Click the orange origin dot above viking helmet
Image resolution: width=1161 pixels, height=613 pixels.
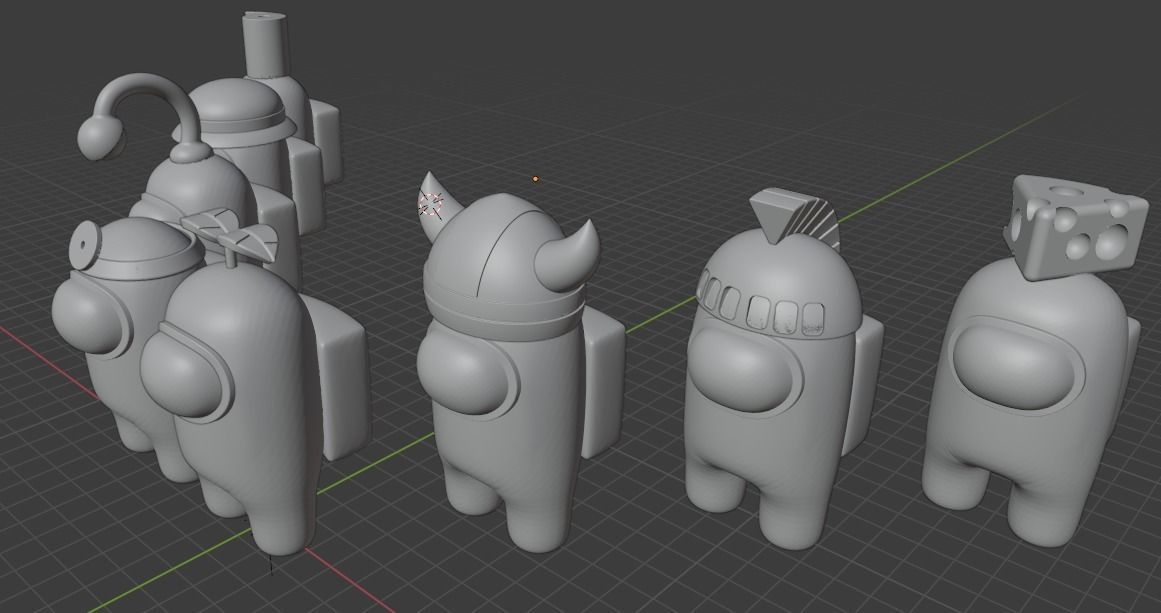[x=535, y=178]
